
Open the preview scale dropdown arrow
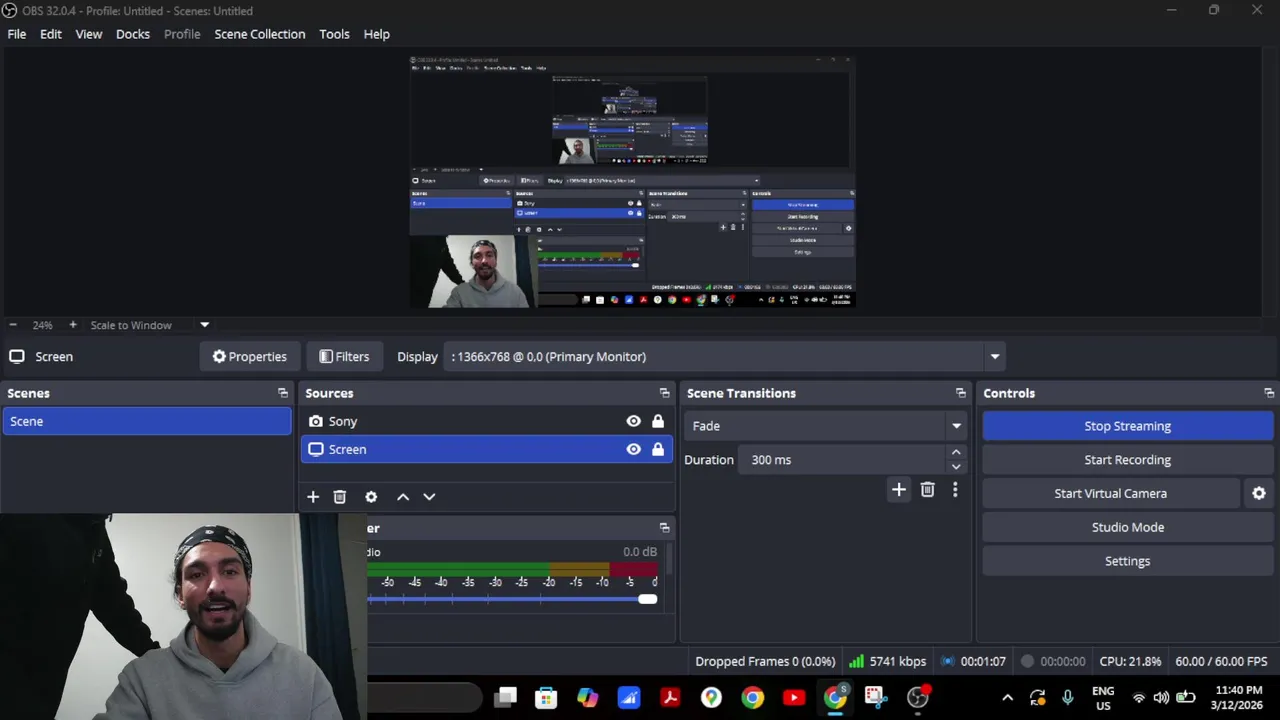[204, 325]
